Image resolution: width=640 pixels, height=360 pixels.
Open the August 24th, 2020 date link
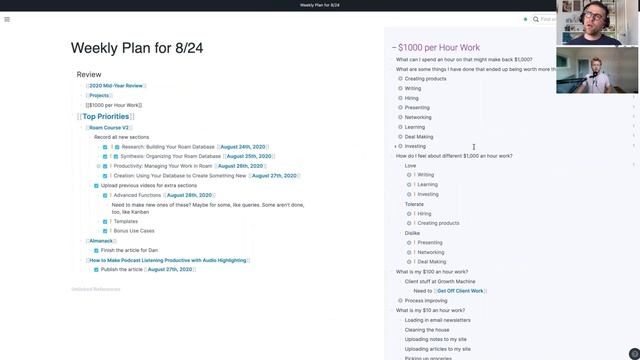point(243,147)
